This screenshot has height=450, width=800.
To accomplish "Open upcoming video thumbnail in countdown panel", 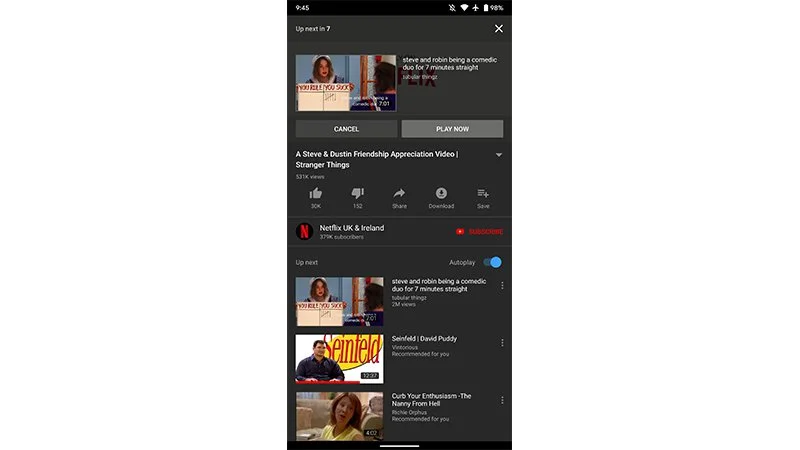I will click(346, 83).
